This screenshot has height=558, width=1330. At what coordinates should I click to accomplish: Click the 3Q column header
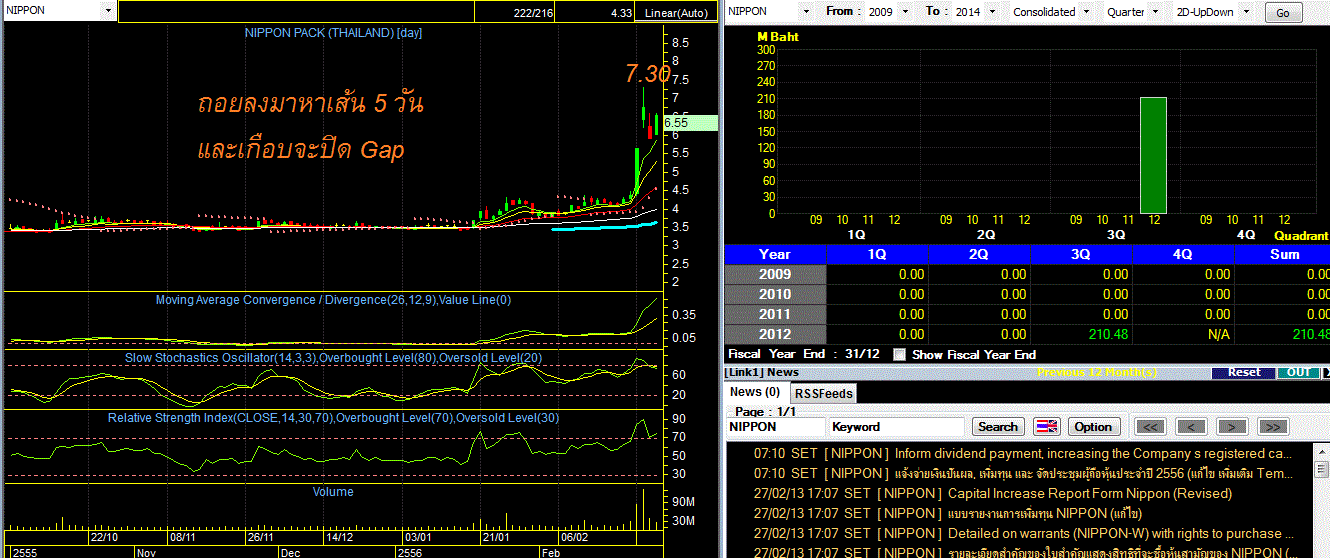coord(1081,254)
